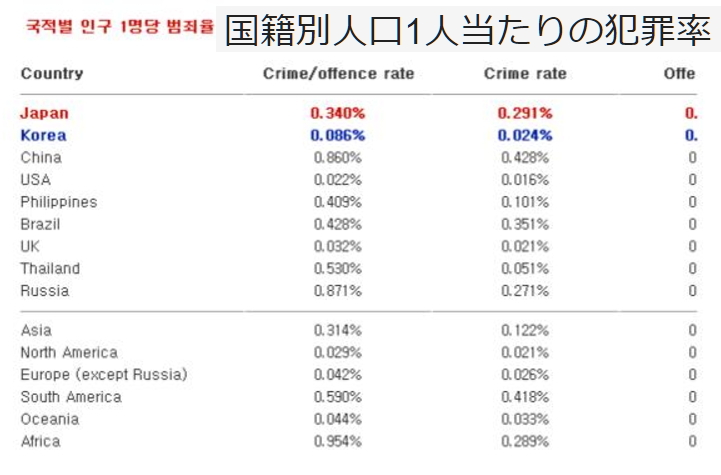Select the Philippines row label

click(59, 202)
